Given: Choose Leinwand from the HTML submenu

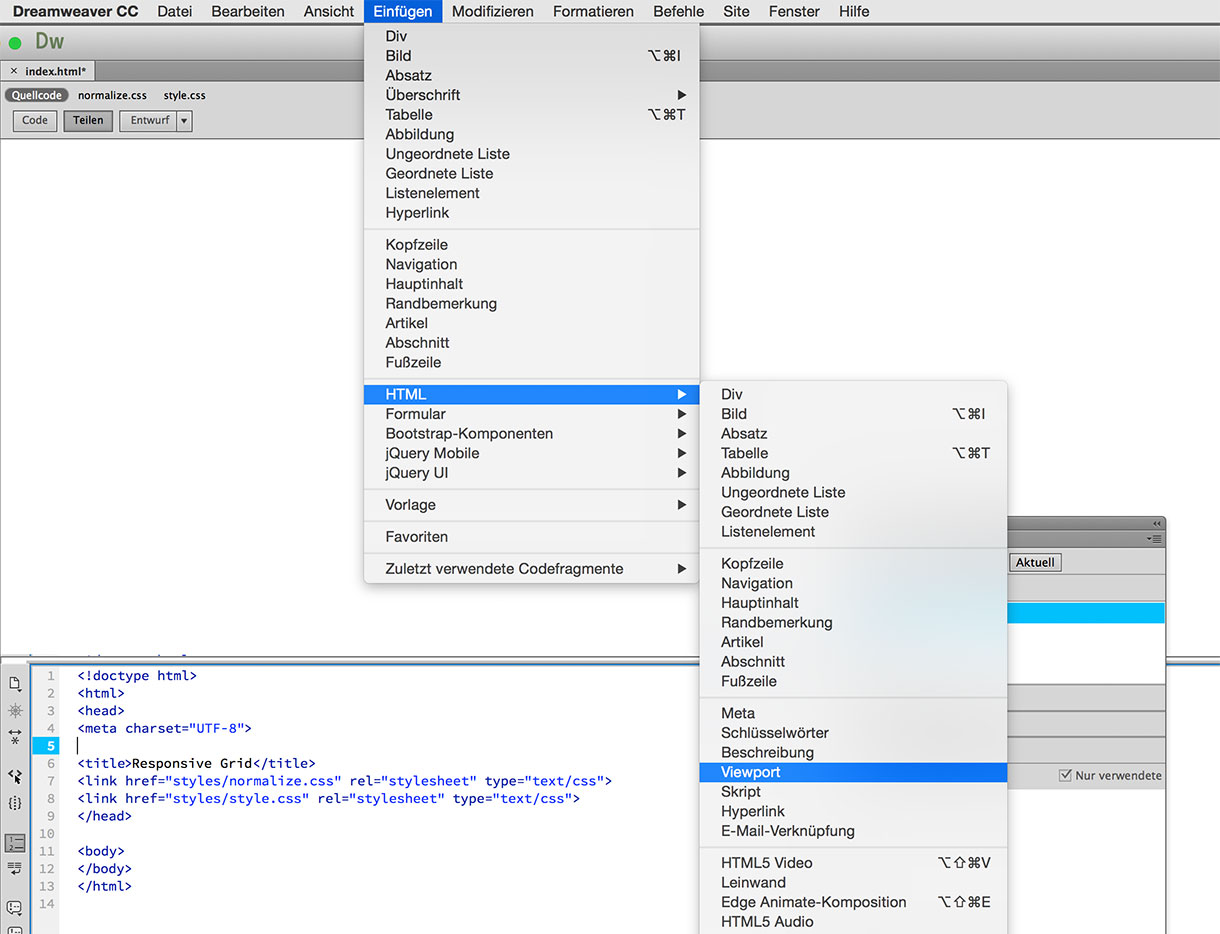Looking at the screenshot, I should coord(853,883).
